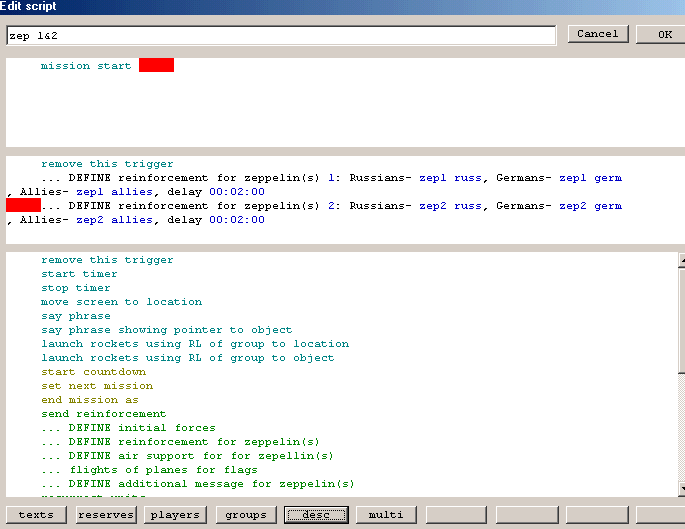Screen dimensions: 685x529
Task: Select 'remove this trigger' in actions list
Action: tap(107, 260)
